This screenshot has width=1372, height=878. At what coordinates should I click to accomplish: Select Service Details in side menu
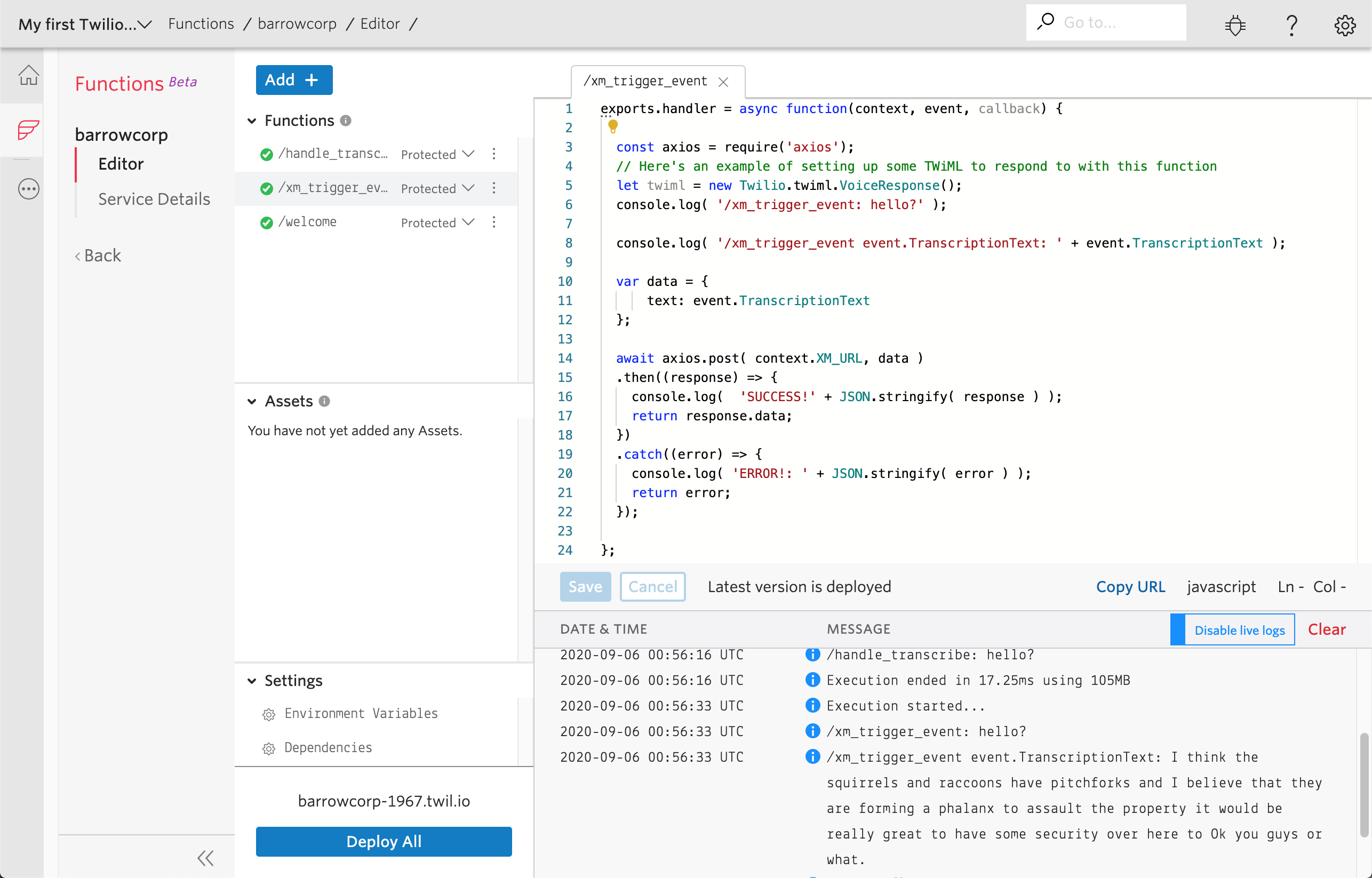pyautogui.click(x=154, y=199)
